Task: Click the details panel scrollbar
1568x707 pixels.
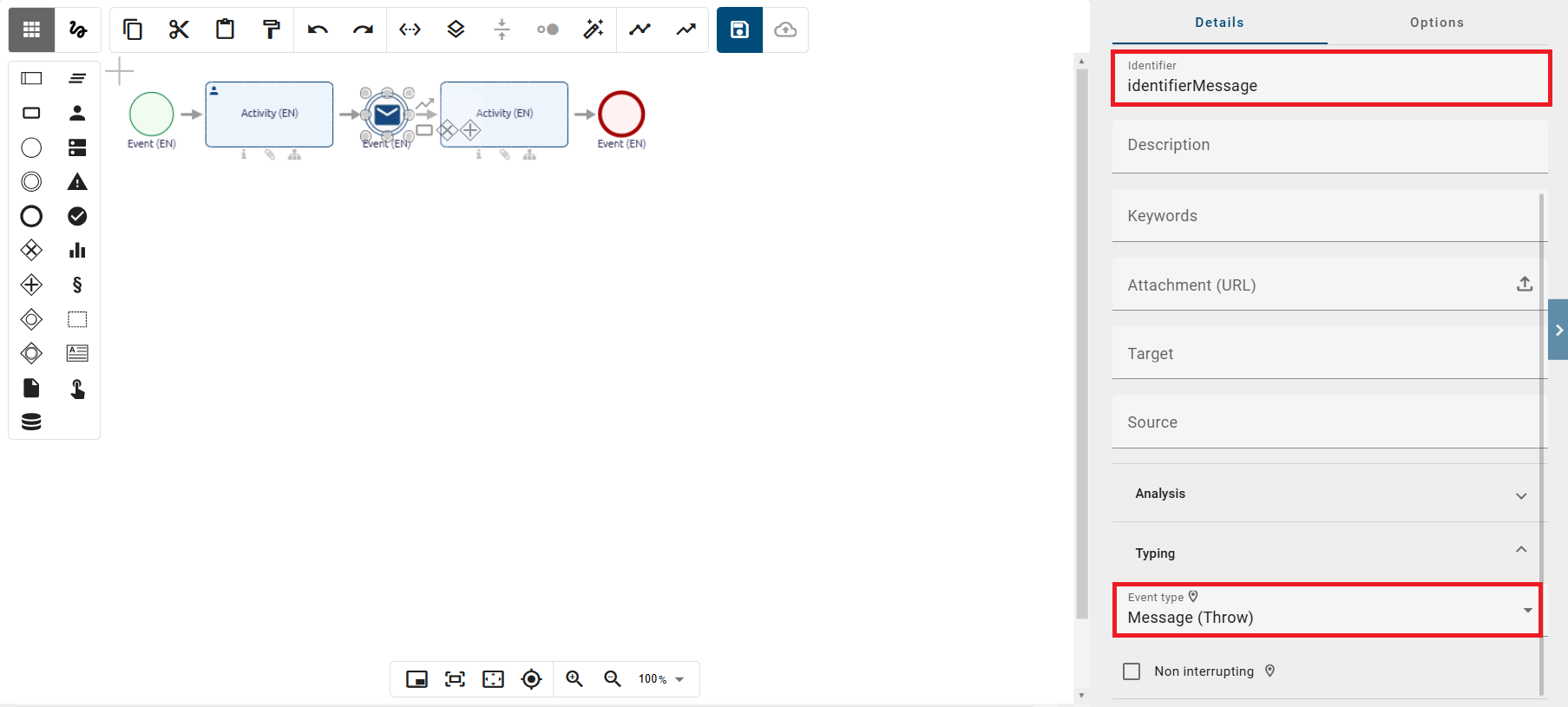Action: [1542, 442]
